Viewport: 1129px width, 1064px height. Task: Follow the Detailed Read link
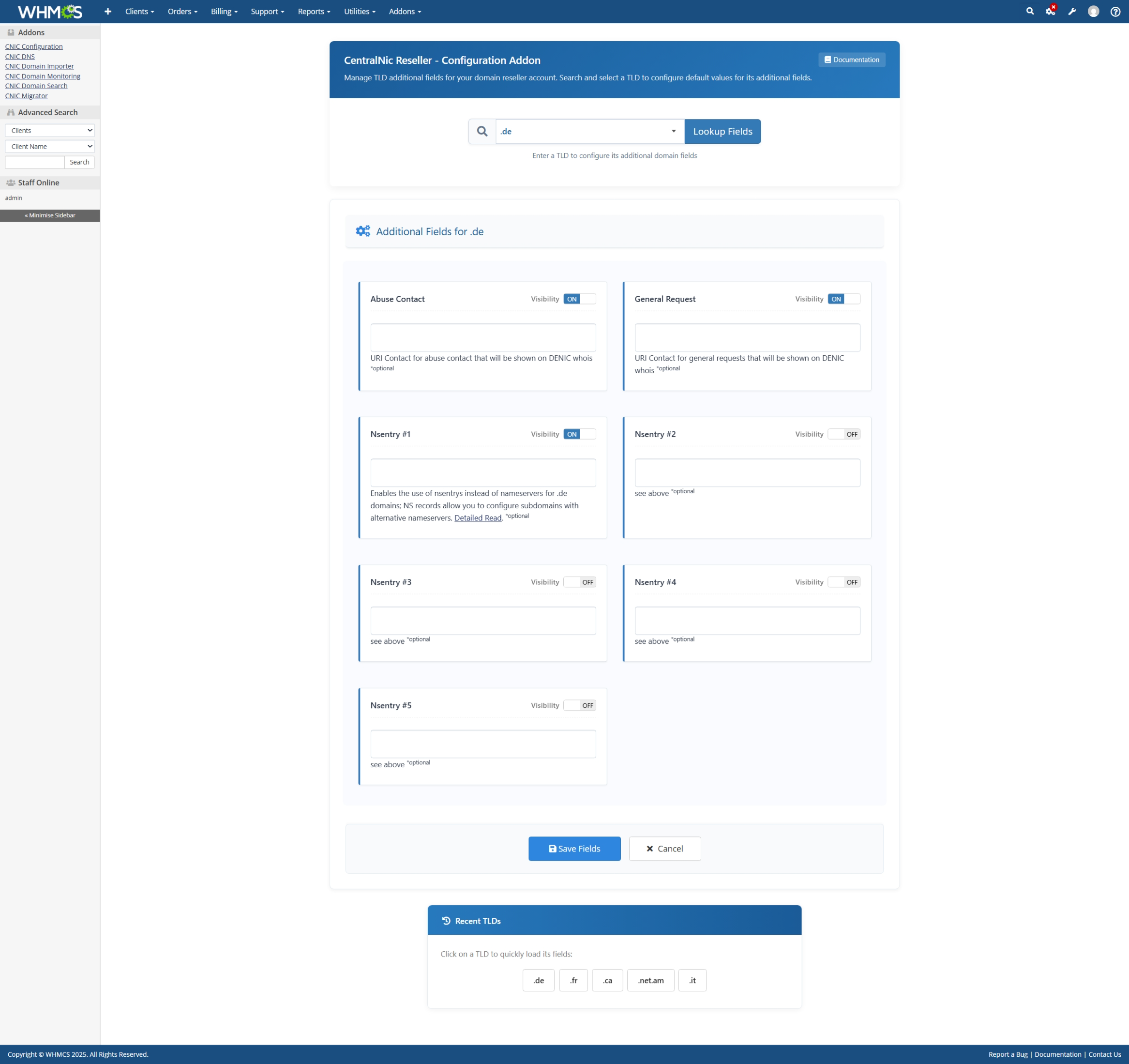click(478, 517)
